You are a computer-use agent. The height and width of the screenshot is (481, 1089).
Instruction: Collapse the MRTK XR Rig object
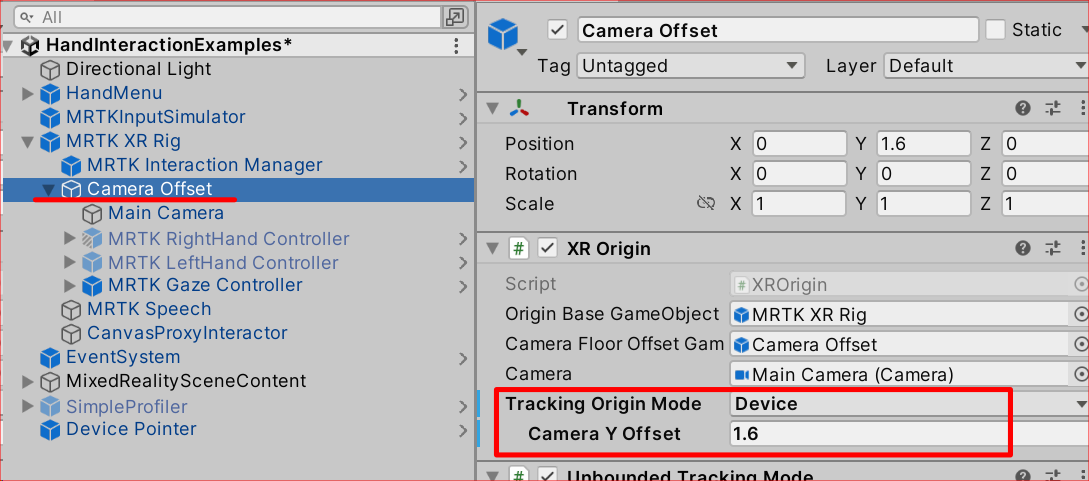coord(28,142)
